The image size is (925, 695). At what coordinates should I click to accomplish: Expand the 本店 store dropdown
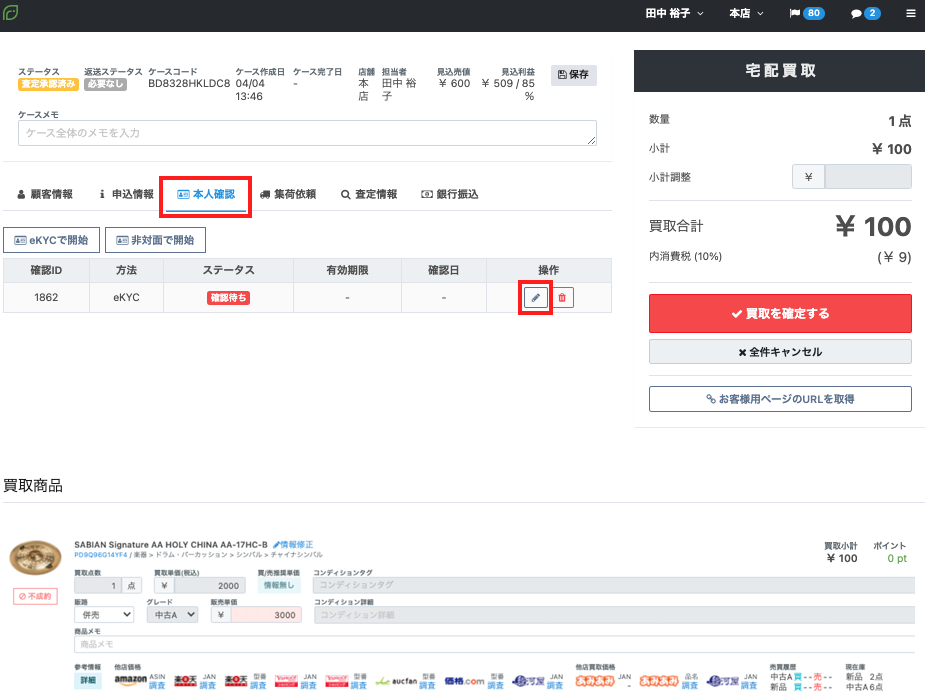(746, 13)
